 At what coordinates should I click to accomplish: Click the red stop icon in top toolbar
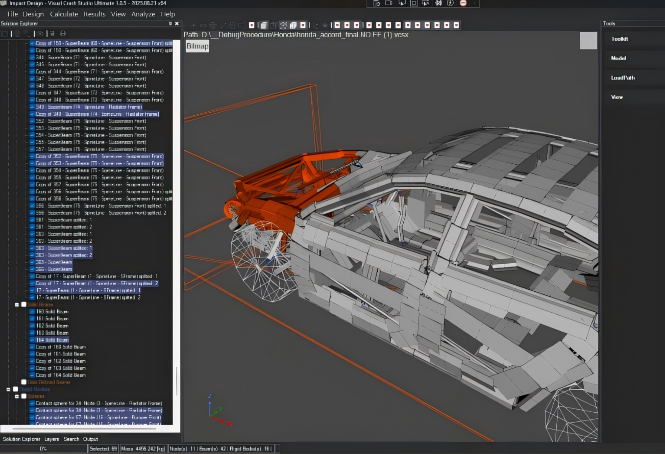pyautogui.click(x=462, y=5)
